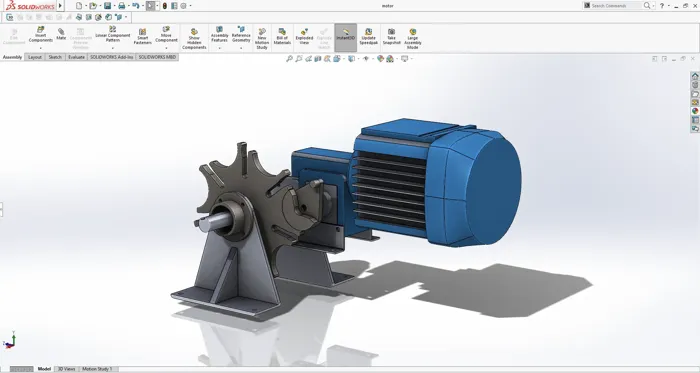
Task: Expand Insert Components dropdown arrow
Action: point(41,48)
